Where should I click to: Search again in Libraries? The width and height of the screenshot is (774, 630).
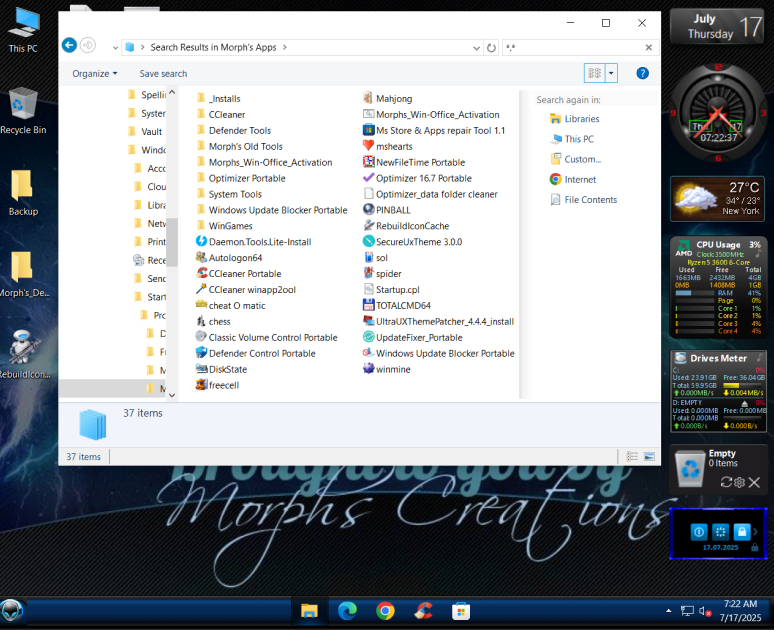click(x=575, y=119)
